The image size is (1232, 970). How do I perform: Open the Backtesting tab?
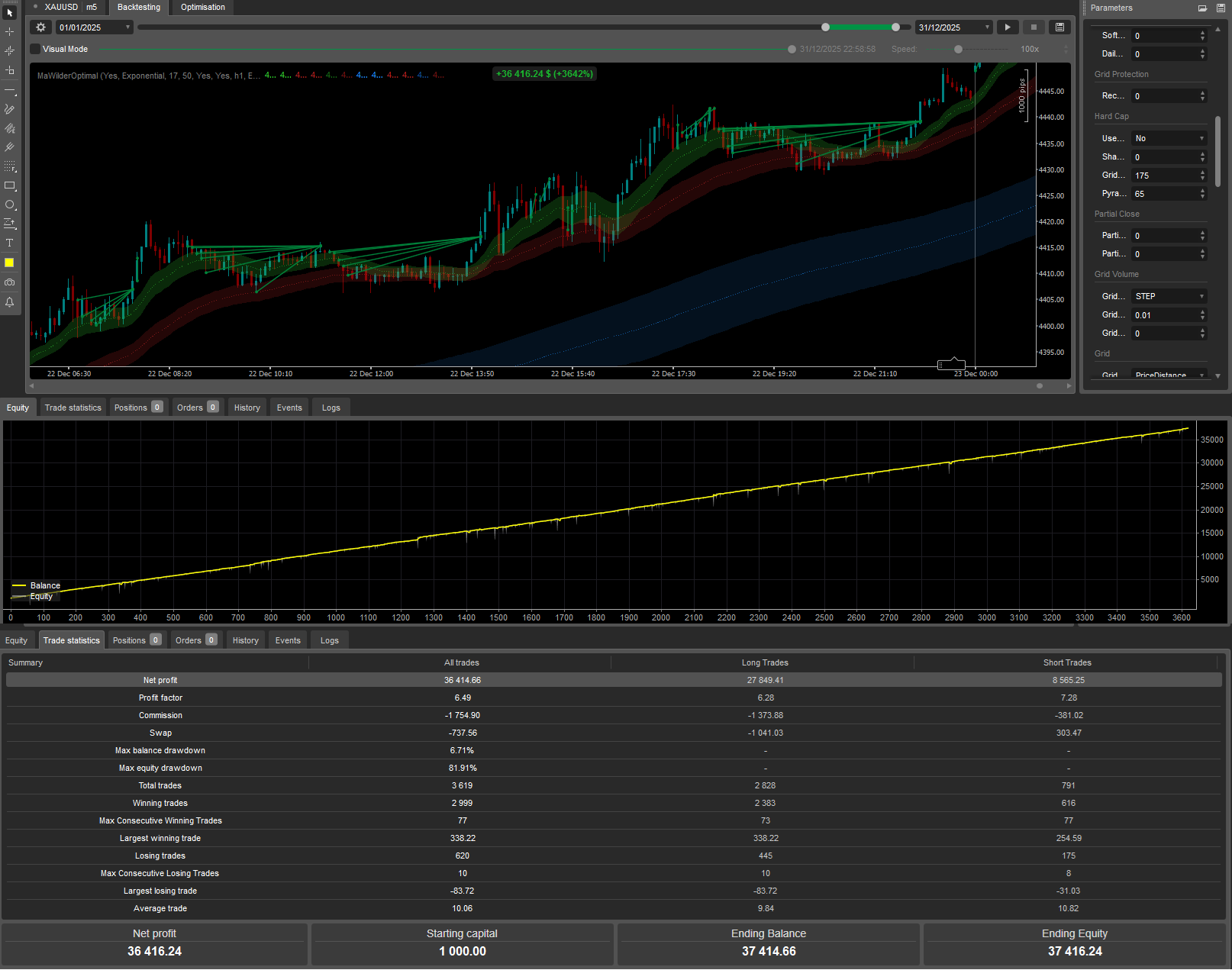click(x=139, y=8)
